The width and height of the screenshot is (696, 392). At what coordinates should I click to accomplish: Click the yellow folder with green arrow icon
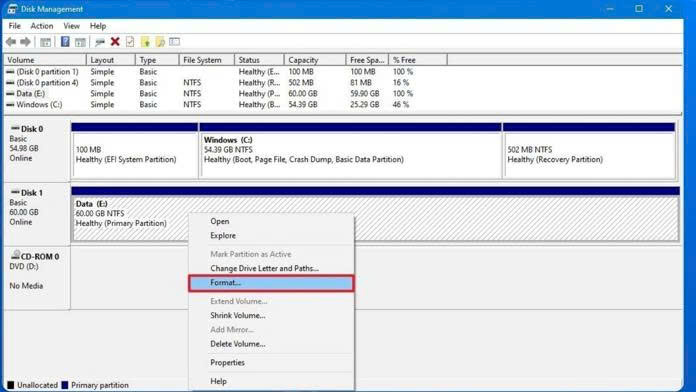pos(145,42)
